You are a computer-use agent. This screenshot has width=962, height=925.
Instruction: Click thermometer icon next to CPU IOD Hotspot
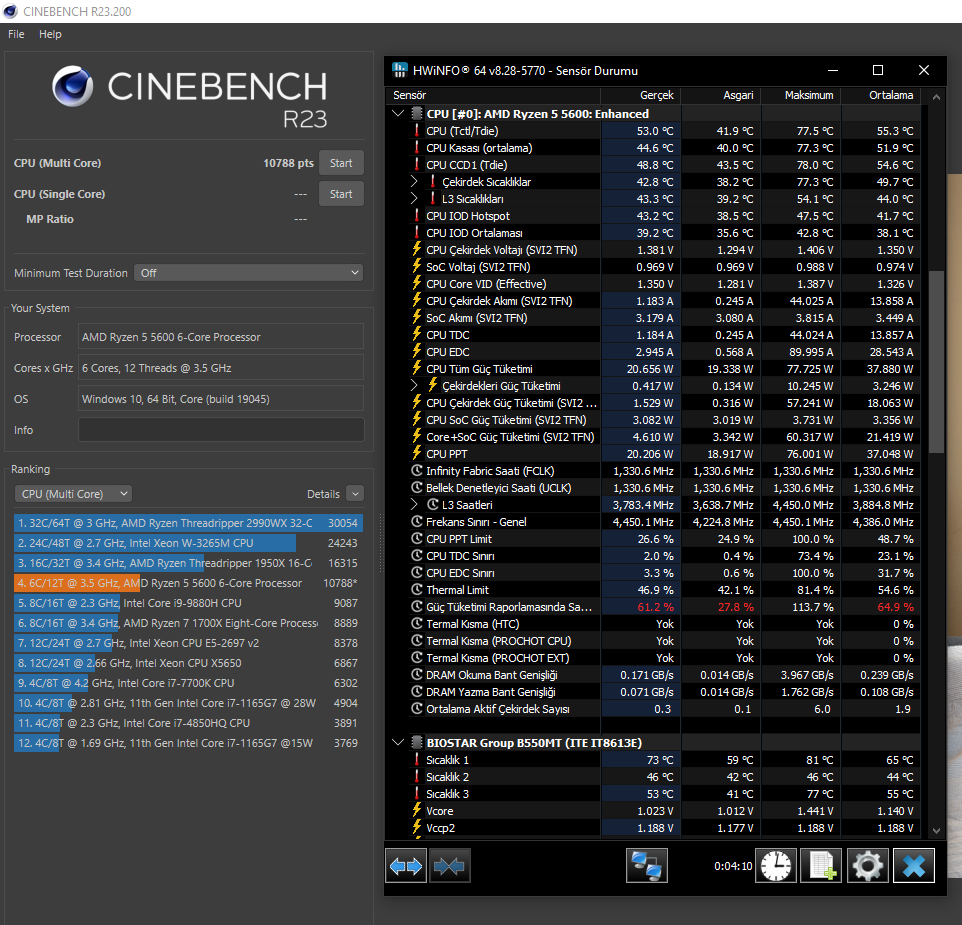pyautogui.click(x=417, y=215)
